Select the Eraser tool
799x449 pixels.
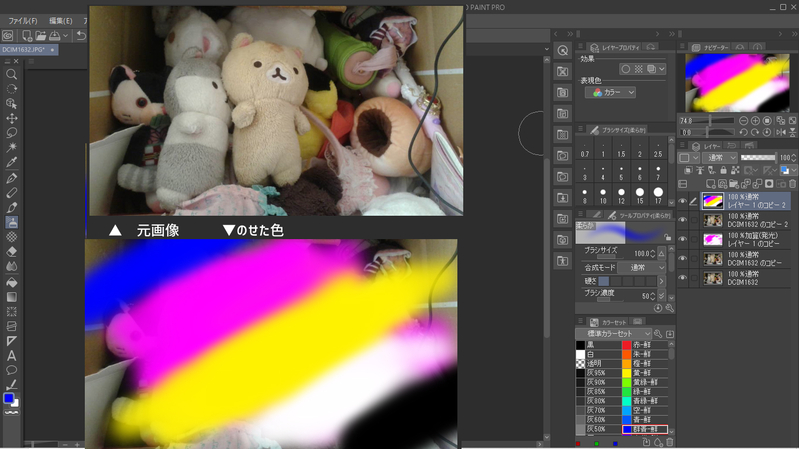pyautogui.click(x=11, y=252)
